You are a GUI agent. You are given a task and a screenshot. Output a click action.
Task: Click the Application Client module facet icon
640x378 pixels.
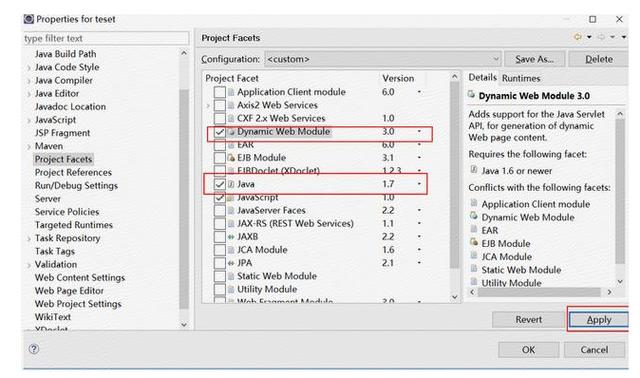231,92
